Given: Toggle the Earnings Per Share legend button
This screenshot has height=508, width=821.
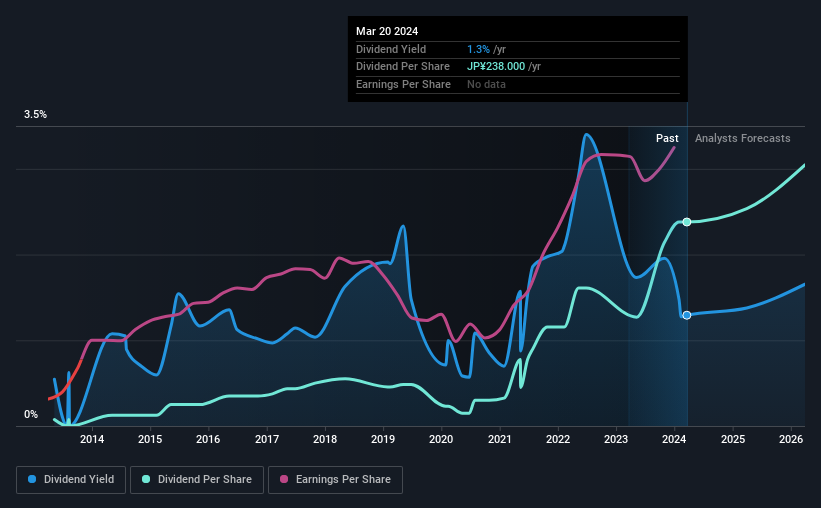Looking at the screenshot, I should coord(336,480).
